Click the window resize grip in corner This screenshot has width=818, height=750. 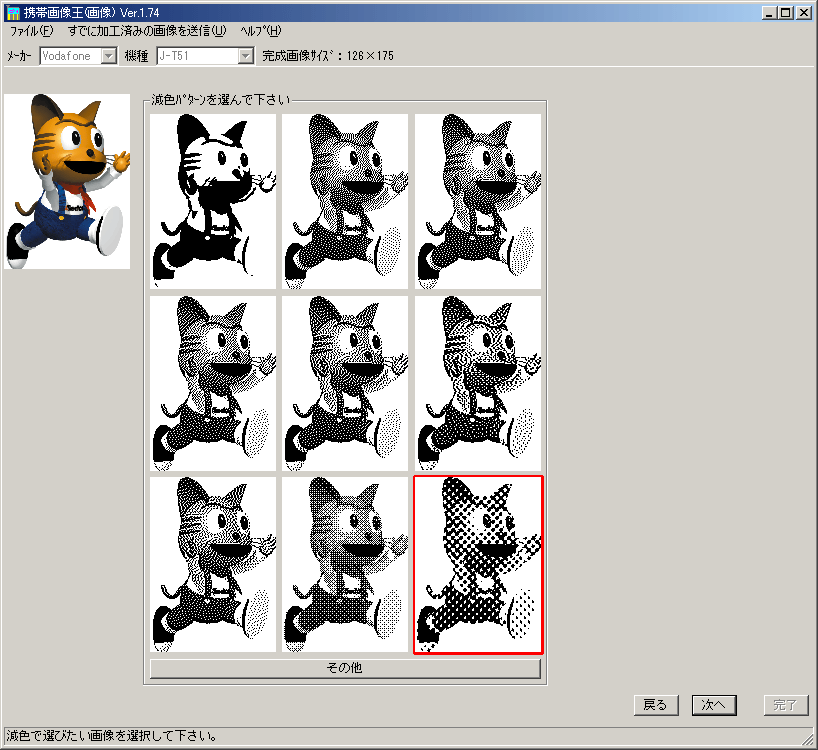pyautogui.click(x=808, y=739)
